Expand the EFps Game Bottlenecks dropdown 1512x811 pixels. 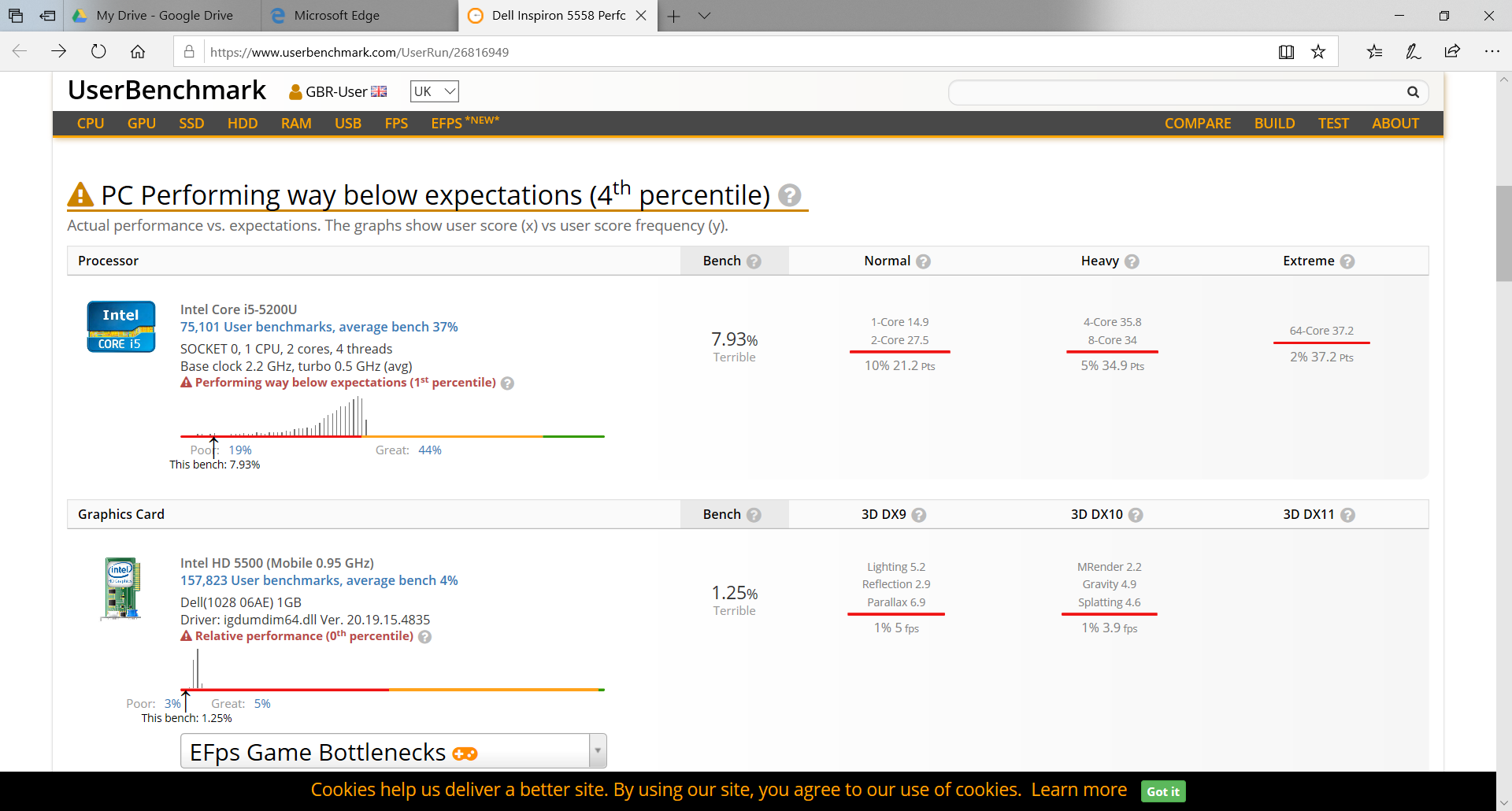click(598, 751)
